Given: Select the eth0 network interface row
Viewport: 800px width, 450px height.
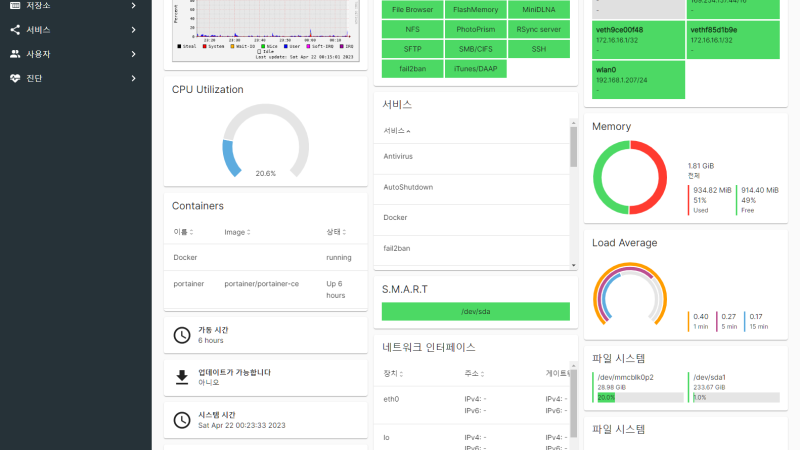Looking at the screenshot, I should [471, 405].
